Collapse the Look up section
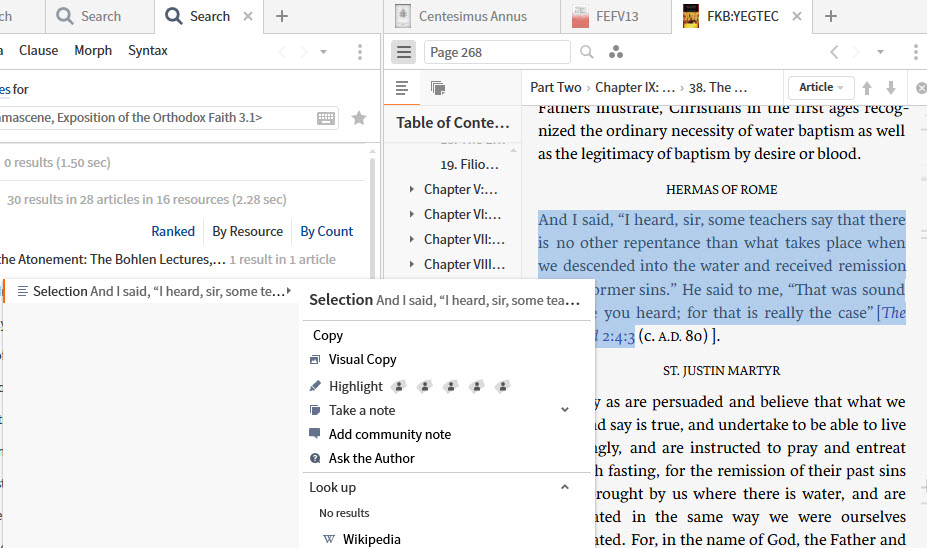This screenshot has height=548, width=927. tap(565, 487)
